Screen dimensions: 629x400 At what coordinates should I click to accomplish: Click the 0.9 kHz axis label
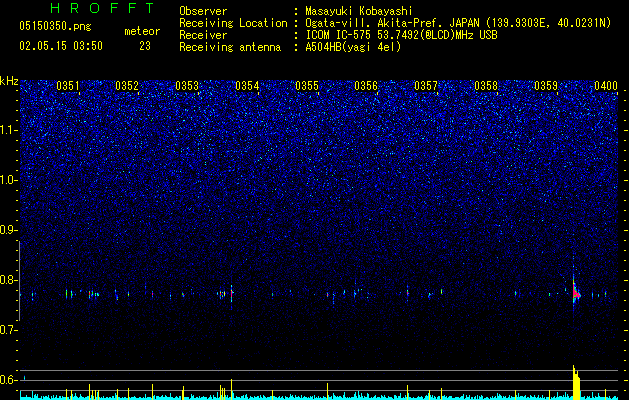click(9, 230)
